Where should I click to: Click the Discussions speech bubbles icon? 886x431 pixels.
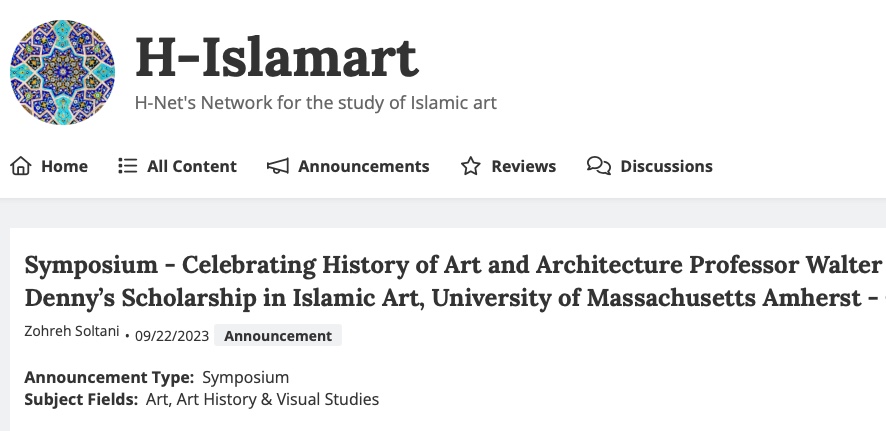(598, 166)
